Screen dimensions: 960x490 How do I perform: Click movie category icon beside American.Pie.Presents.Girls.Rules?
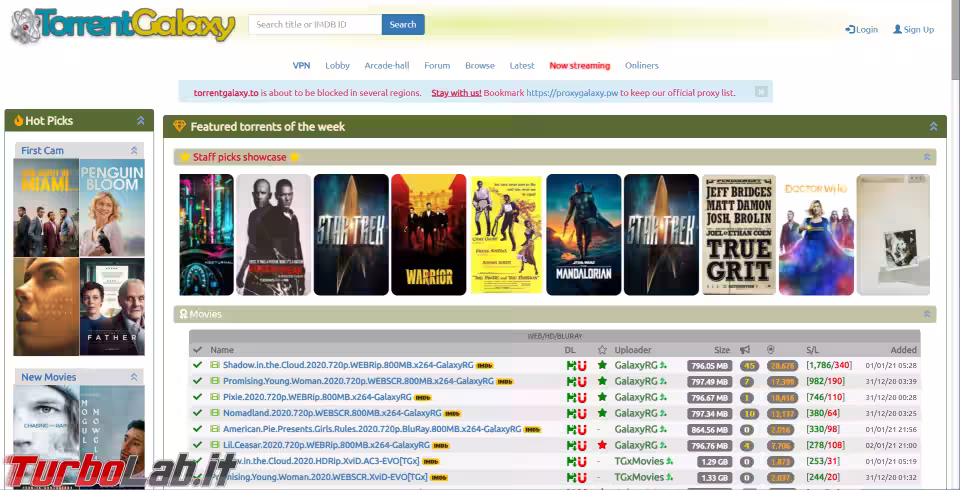(214, 429)
